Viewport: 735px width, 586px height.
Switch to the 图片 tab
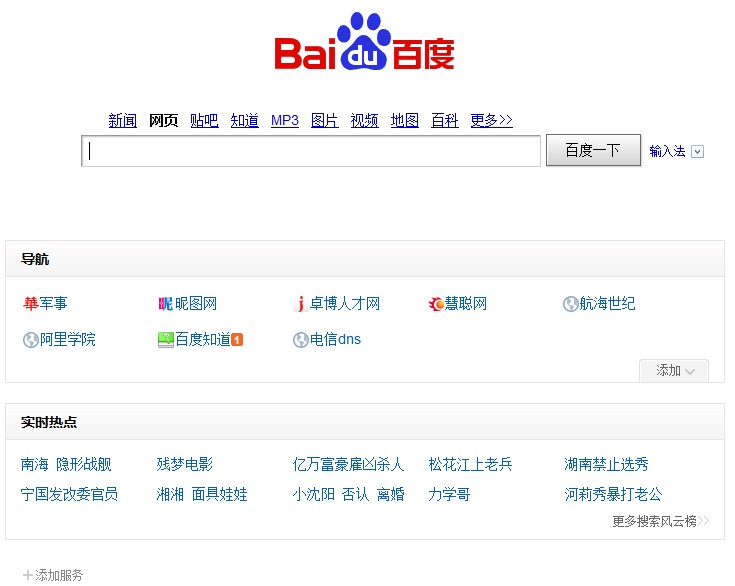(325, 120)
